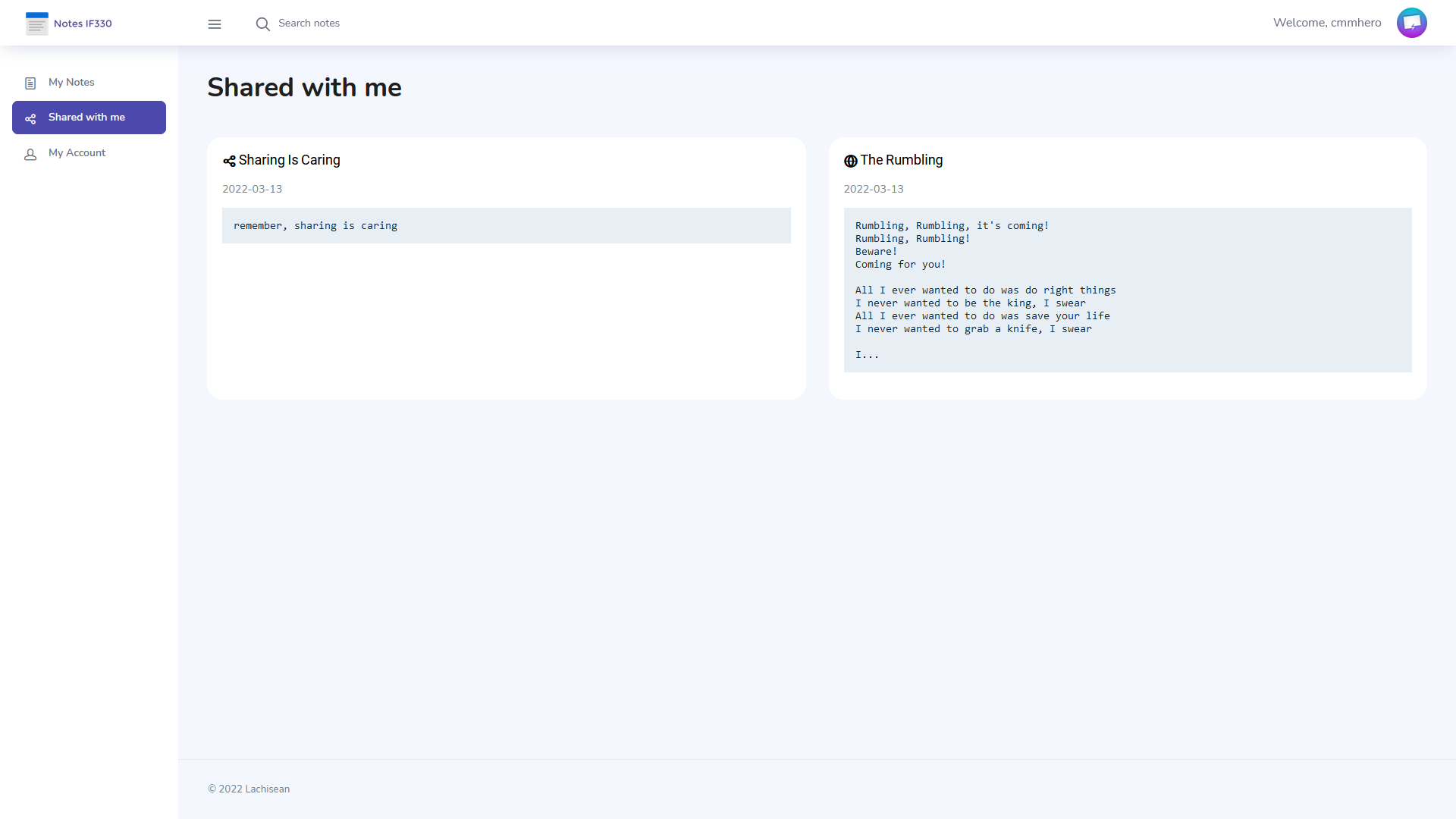
Task: Select Shared with me sidebar item
Action: (86, 118)
